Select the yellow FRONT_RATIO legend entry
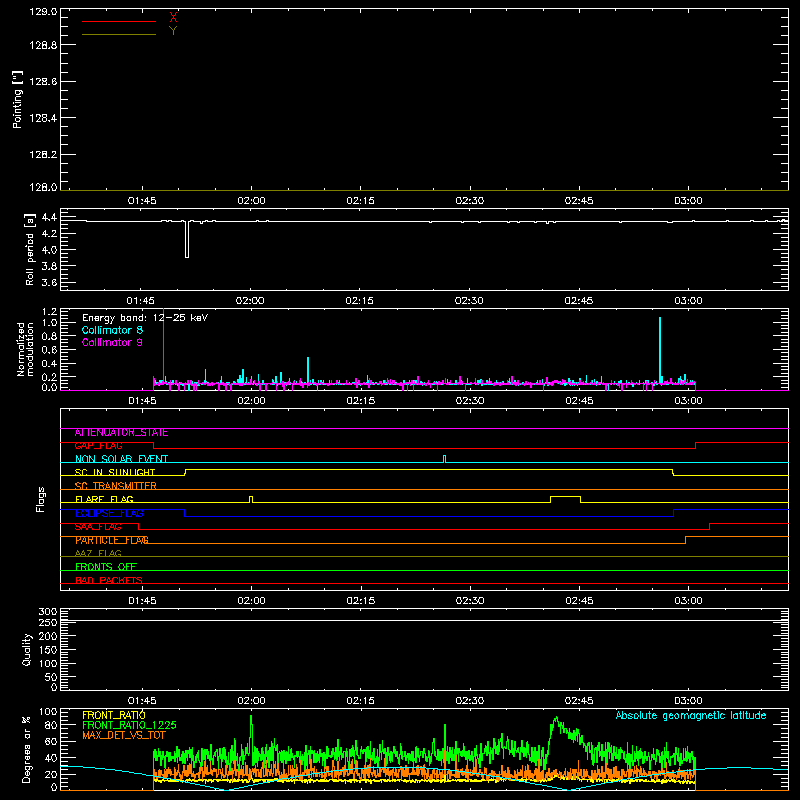 (x=114, y=715)
